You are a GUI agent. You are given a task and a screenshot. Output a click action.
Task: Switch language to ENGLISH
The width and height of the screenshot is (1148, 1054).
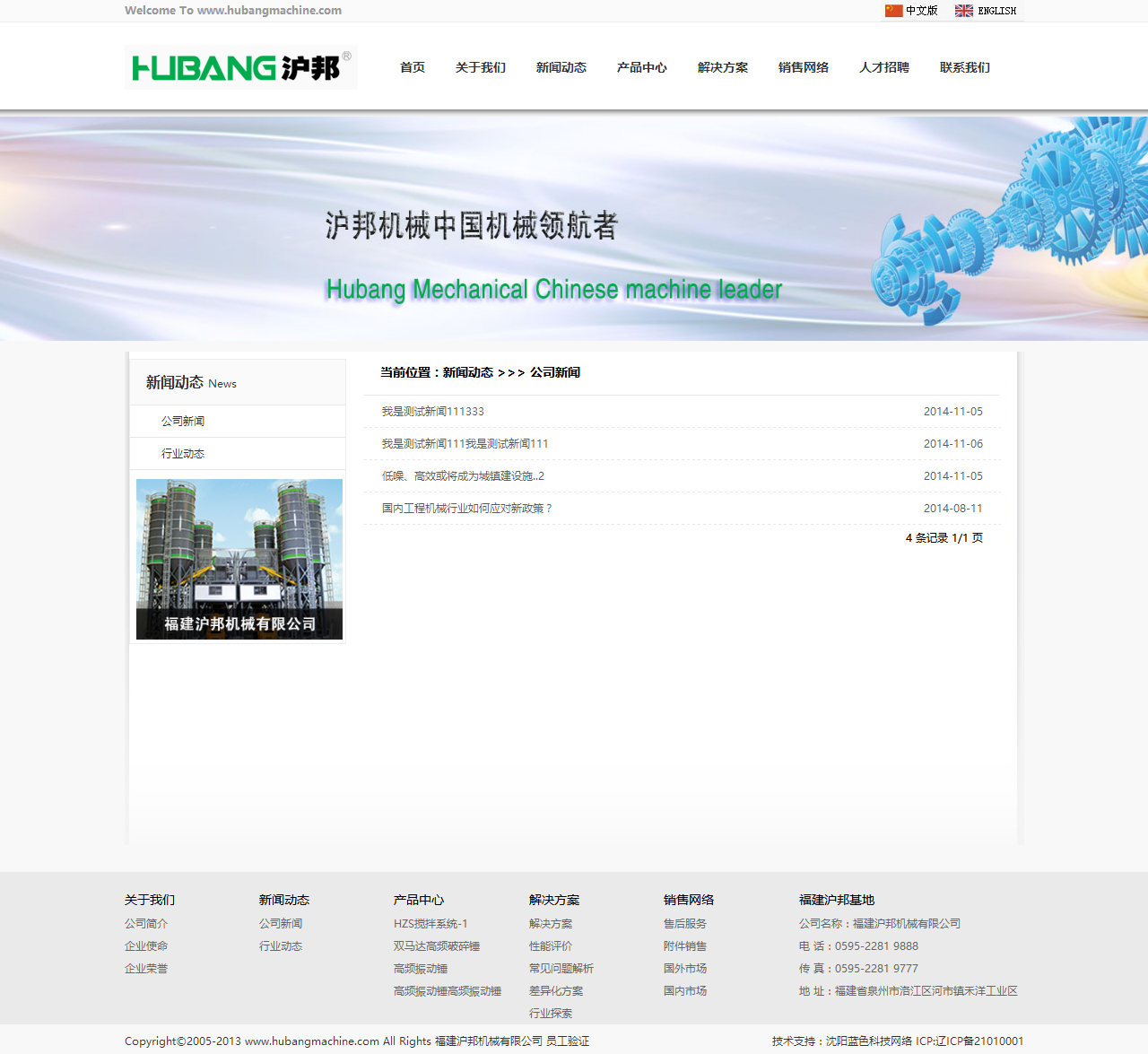(996, 11)
